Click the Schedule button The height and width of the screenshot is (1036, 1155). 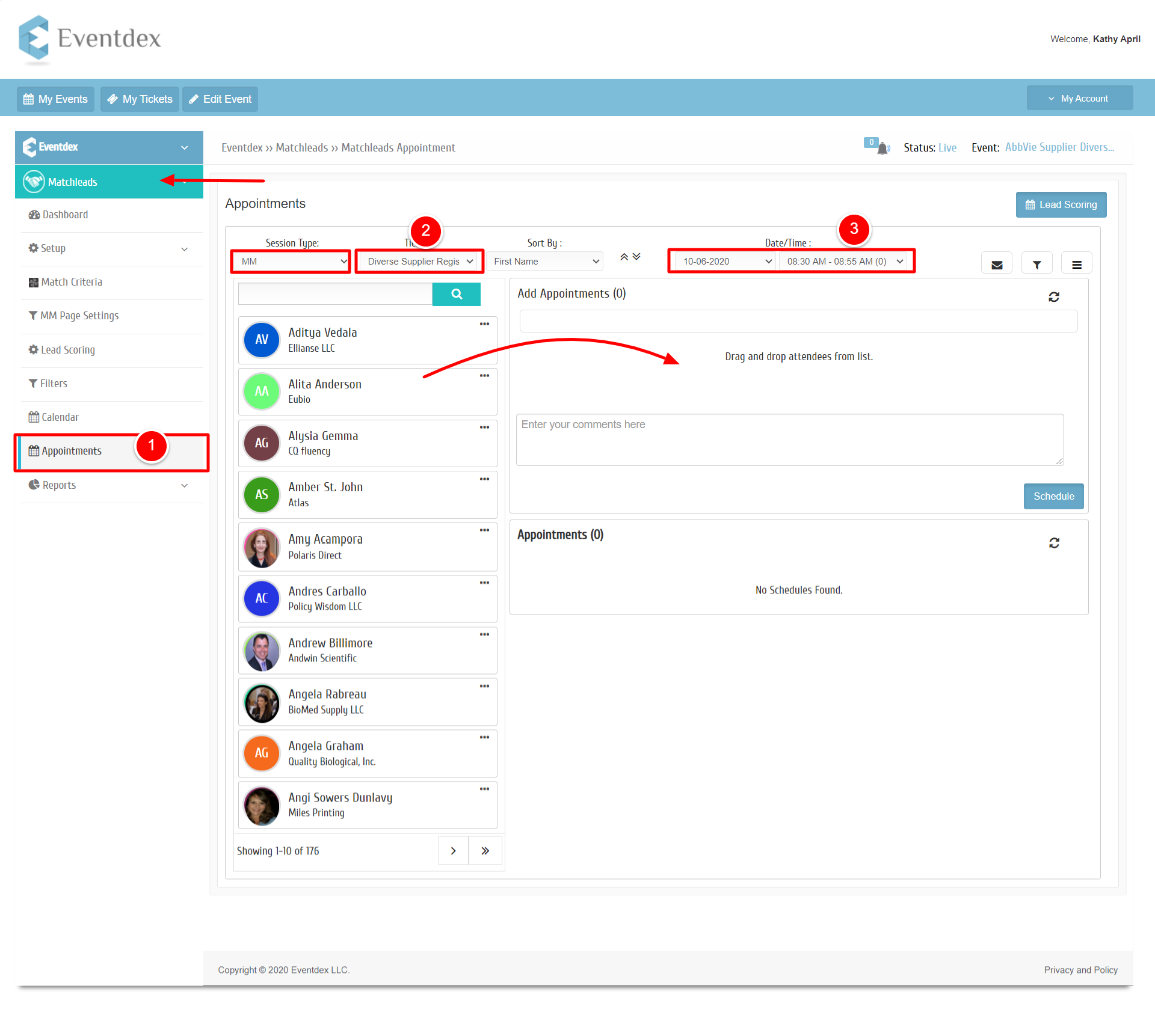pos(1054,496)
